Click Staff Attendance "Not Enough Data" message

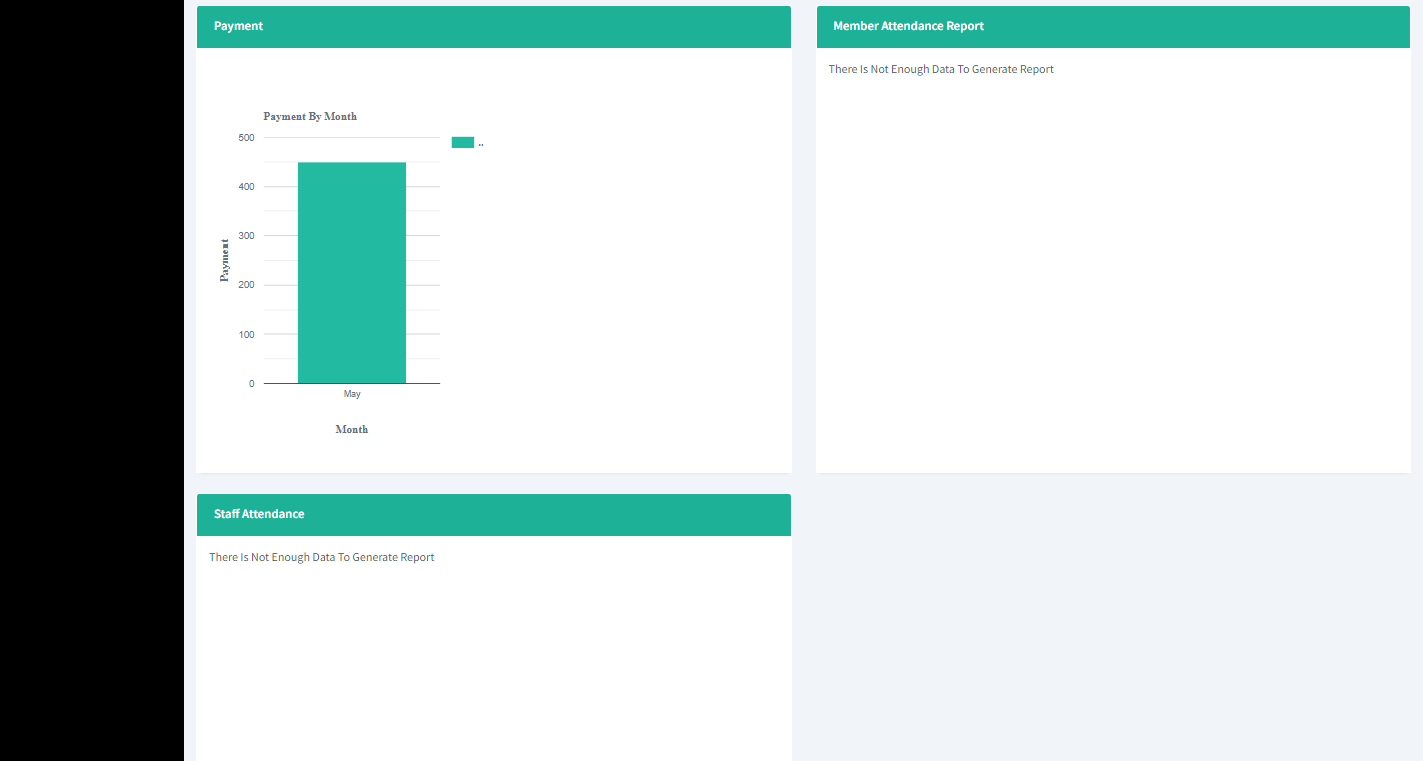click(x=322, y=557)
